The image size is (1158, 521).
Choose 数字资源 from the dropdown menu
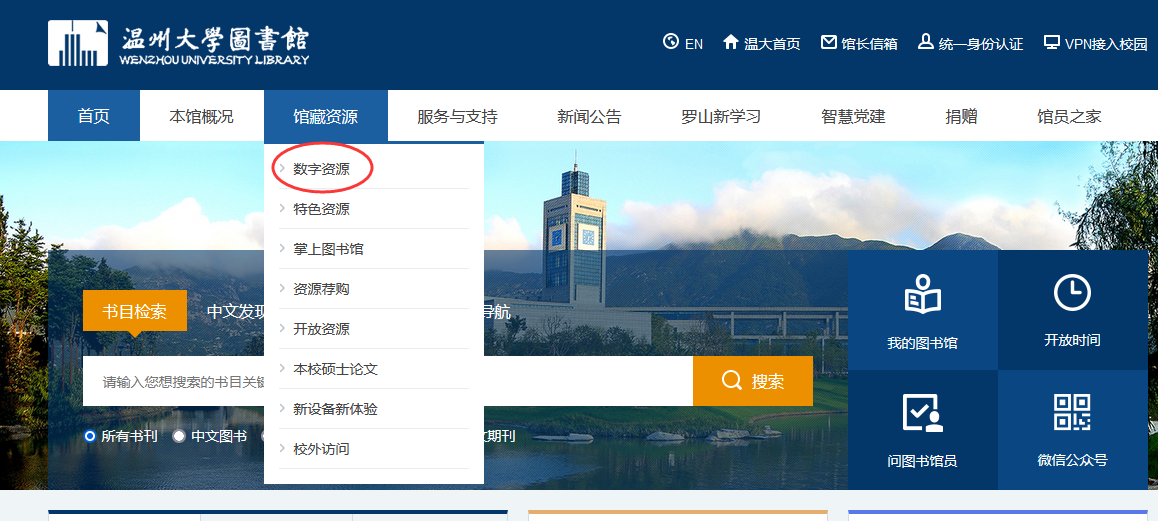[x=321, y=169]
